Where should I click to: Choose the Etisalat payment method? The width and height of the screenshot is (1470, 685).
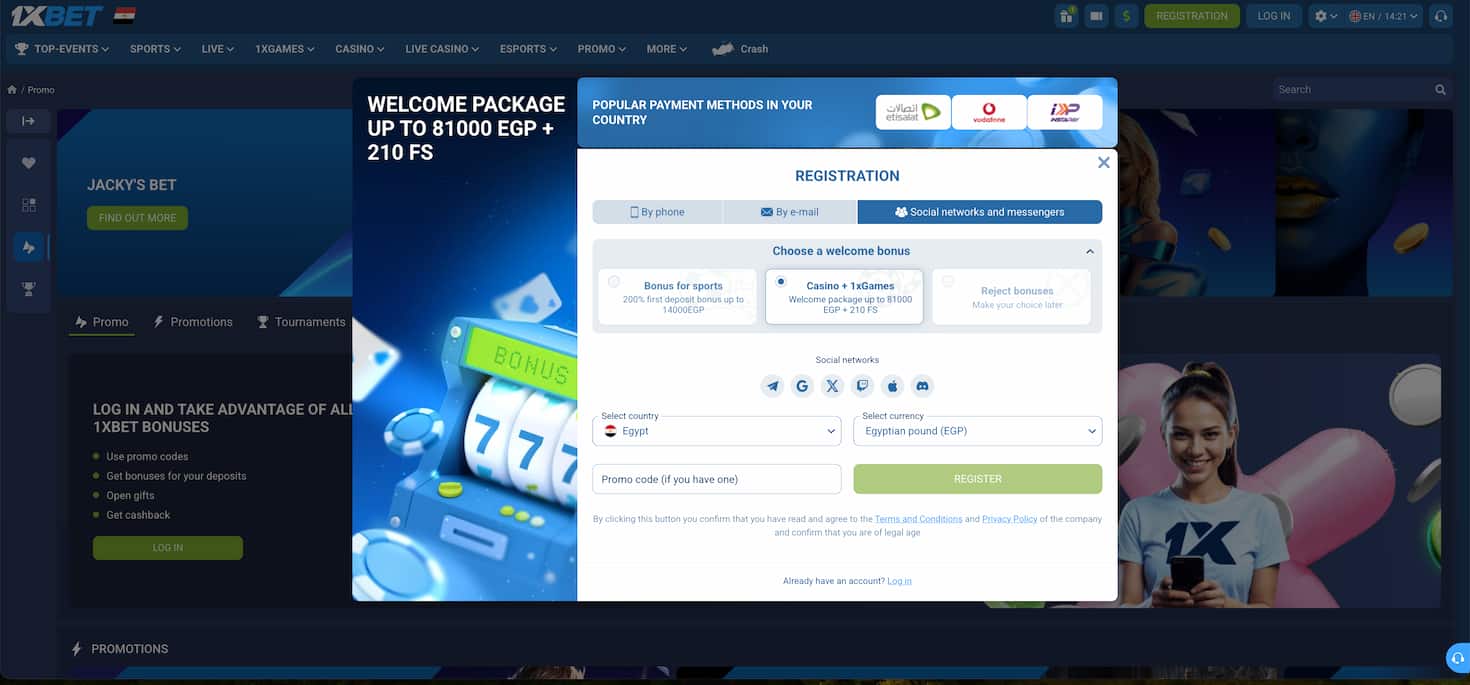913,113
